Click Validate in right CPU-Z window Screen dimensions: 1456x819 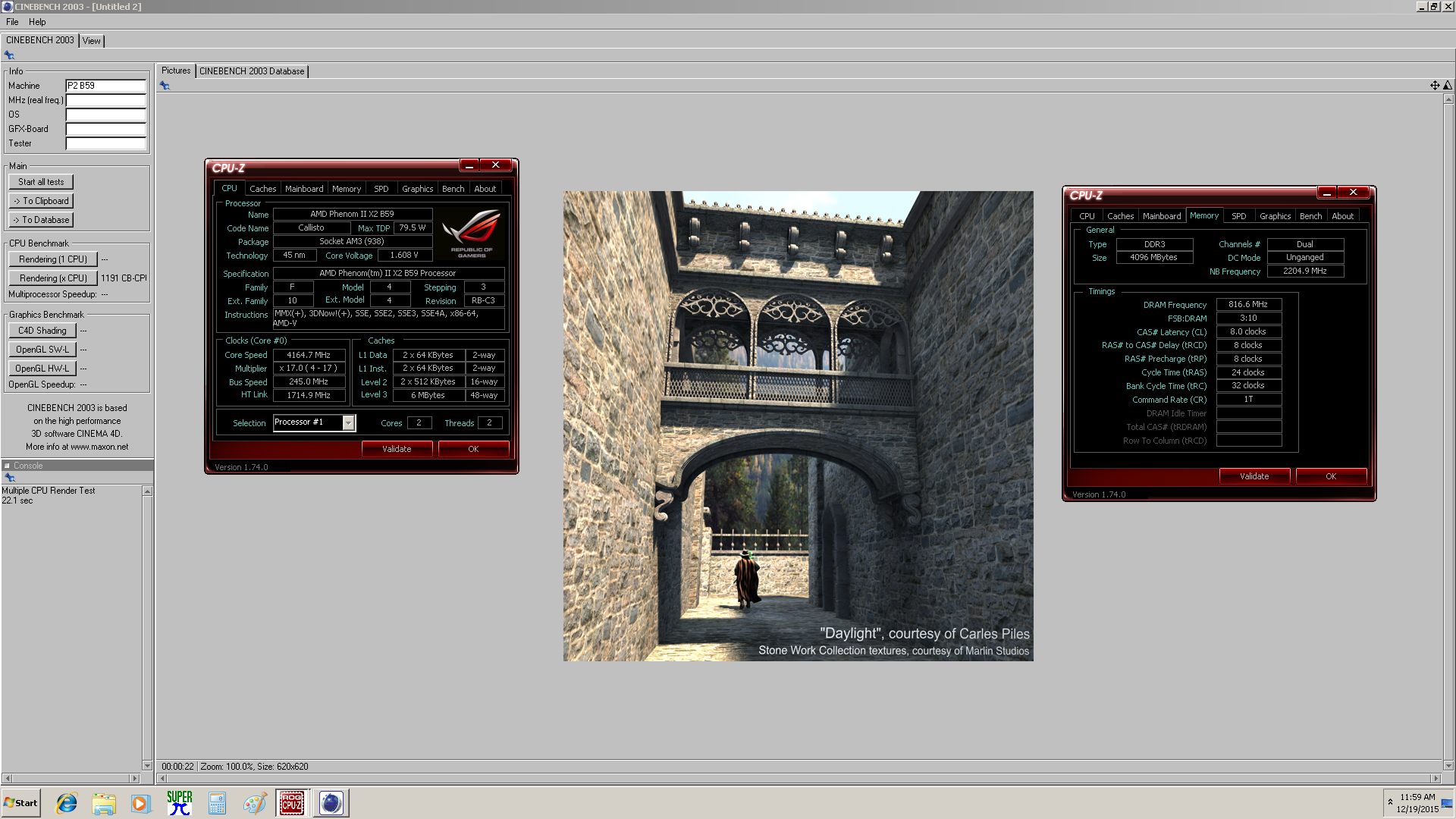pyautogui.click(x=1254, y=476)
